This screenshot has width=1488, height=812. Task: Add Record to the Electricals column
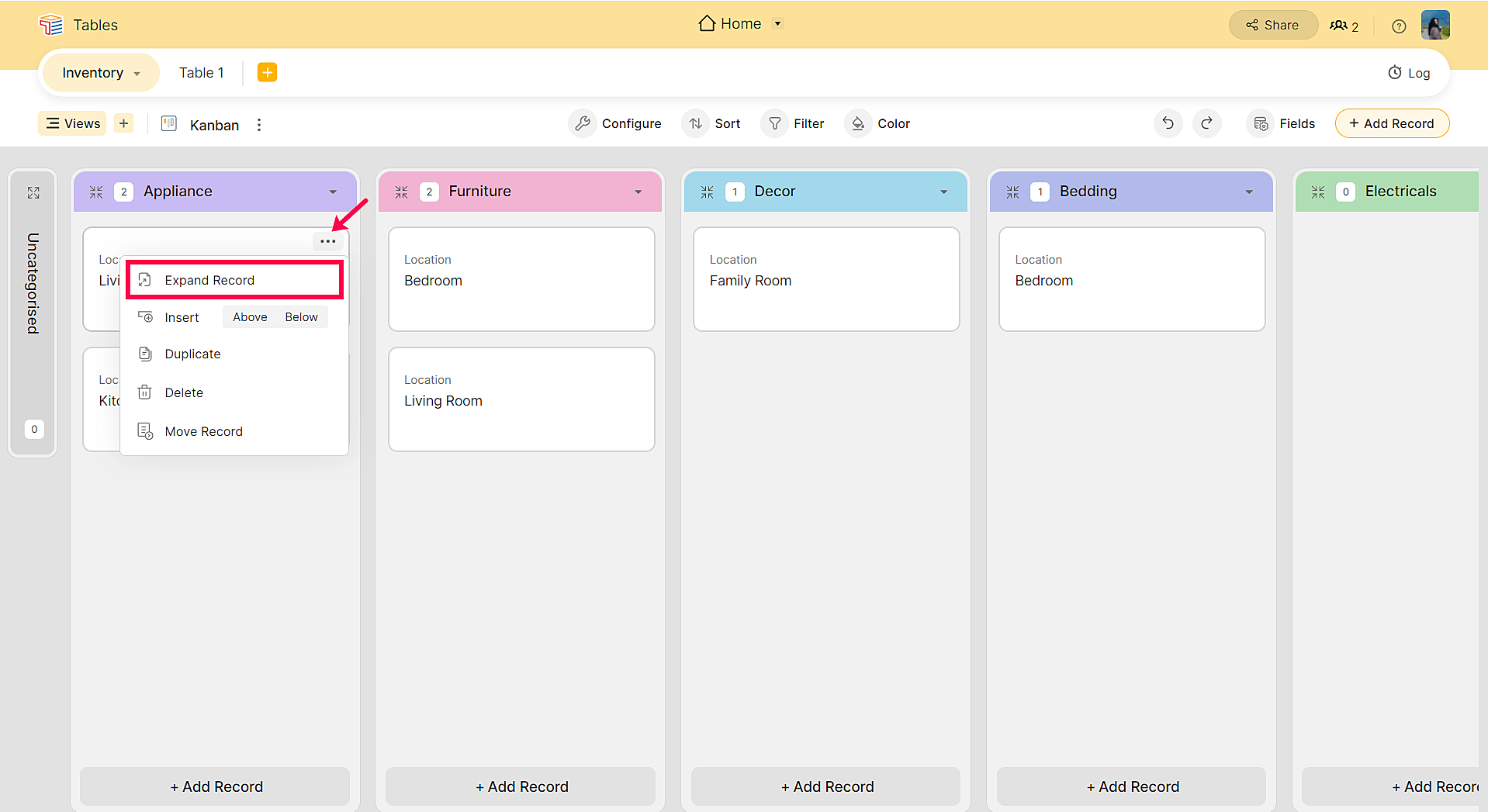1391,786
